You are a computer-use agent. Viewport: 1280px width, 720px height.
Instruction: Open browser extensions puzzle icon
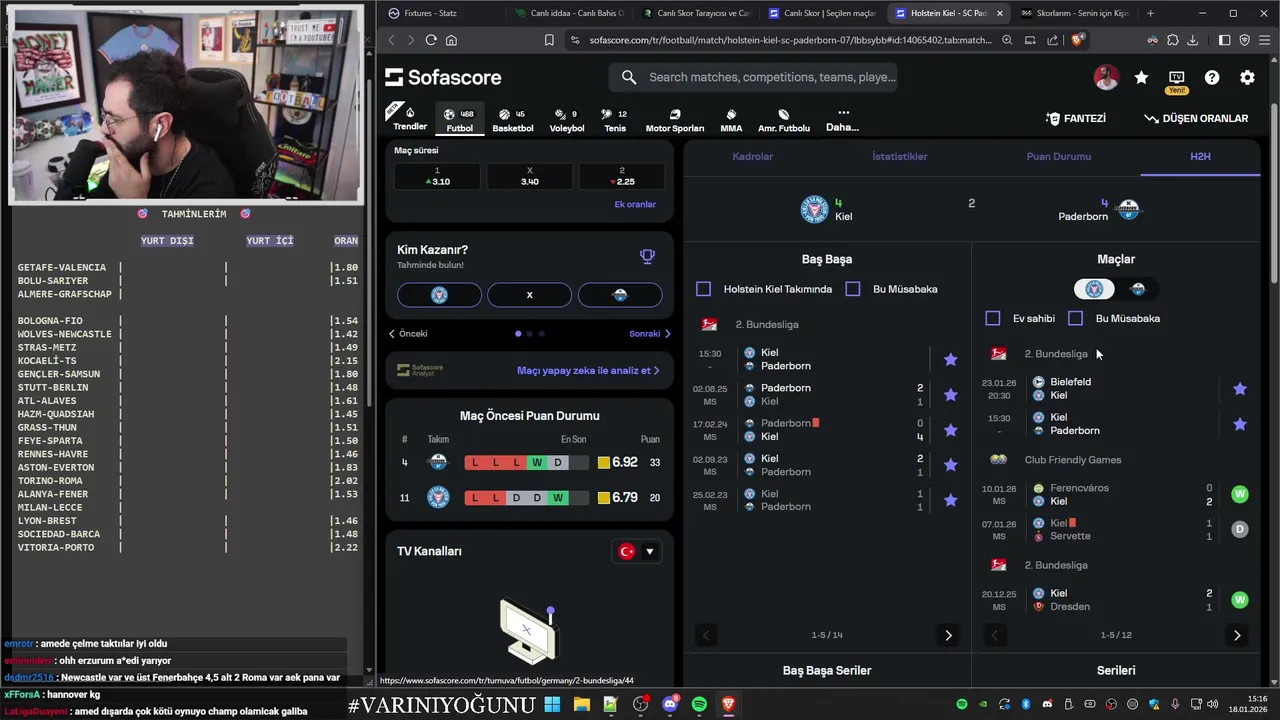coord(1173,40)
